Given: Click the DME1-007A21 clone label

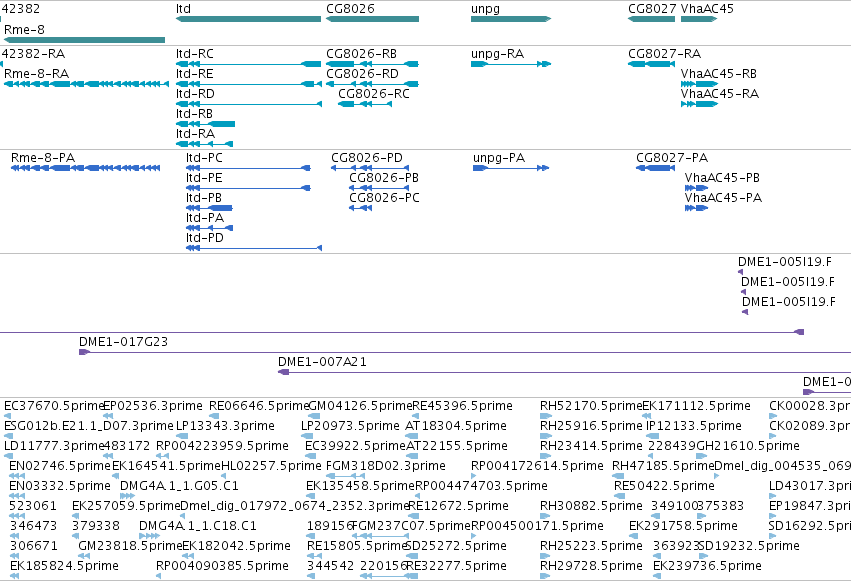Looking at the screenshot, I should (x=322, y=362).
